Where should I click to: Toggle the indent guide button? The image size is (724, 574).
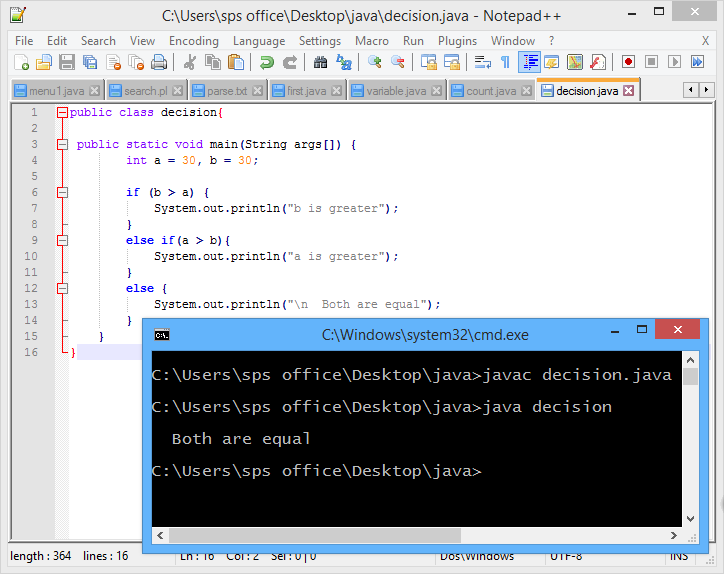529,62
